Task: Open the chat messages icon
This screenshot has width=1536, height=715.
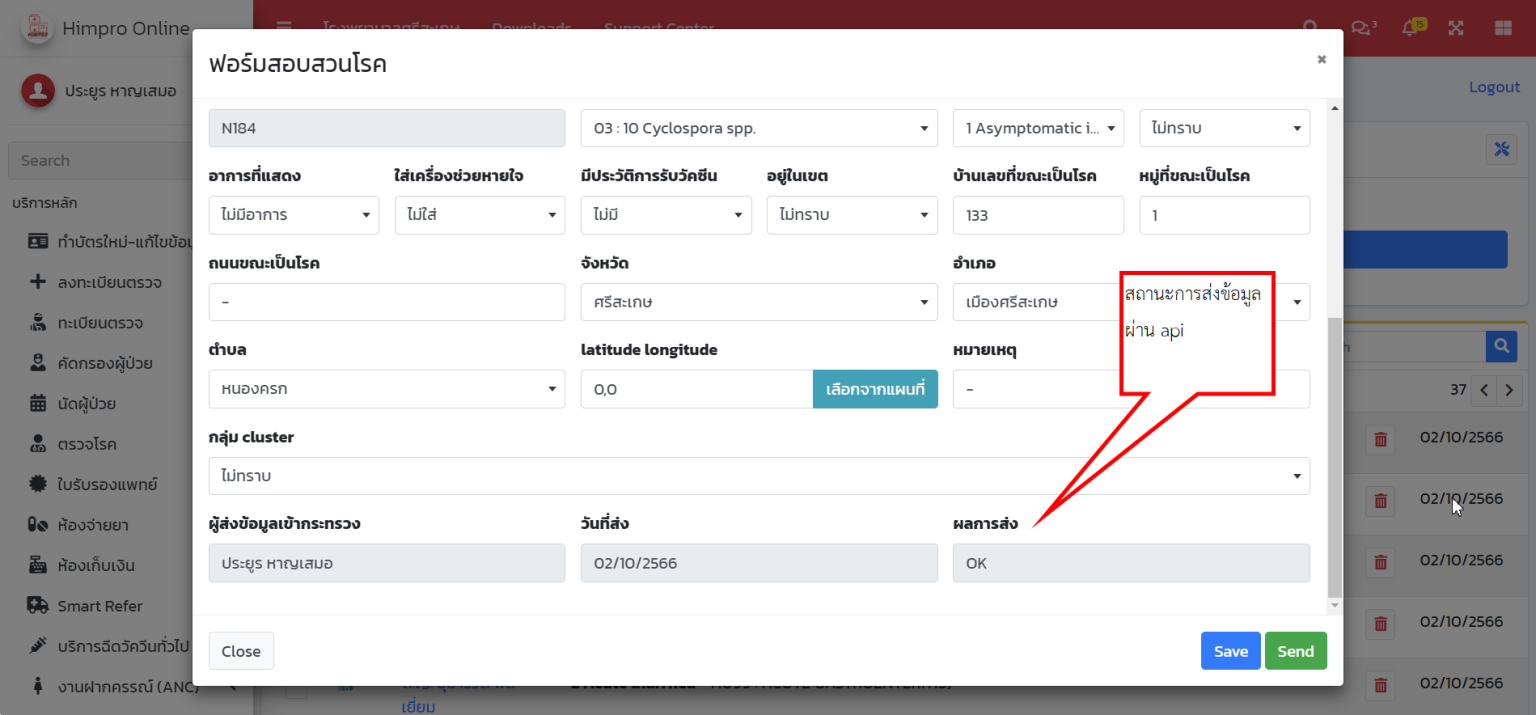Action: click(1362, 28)
